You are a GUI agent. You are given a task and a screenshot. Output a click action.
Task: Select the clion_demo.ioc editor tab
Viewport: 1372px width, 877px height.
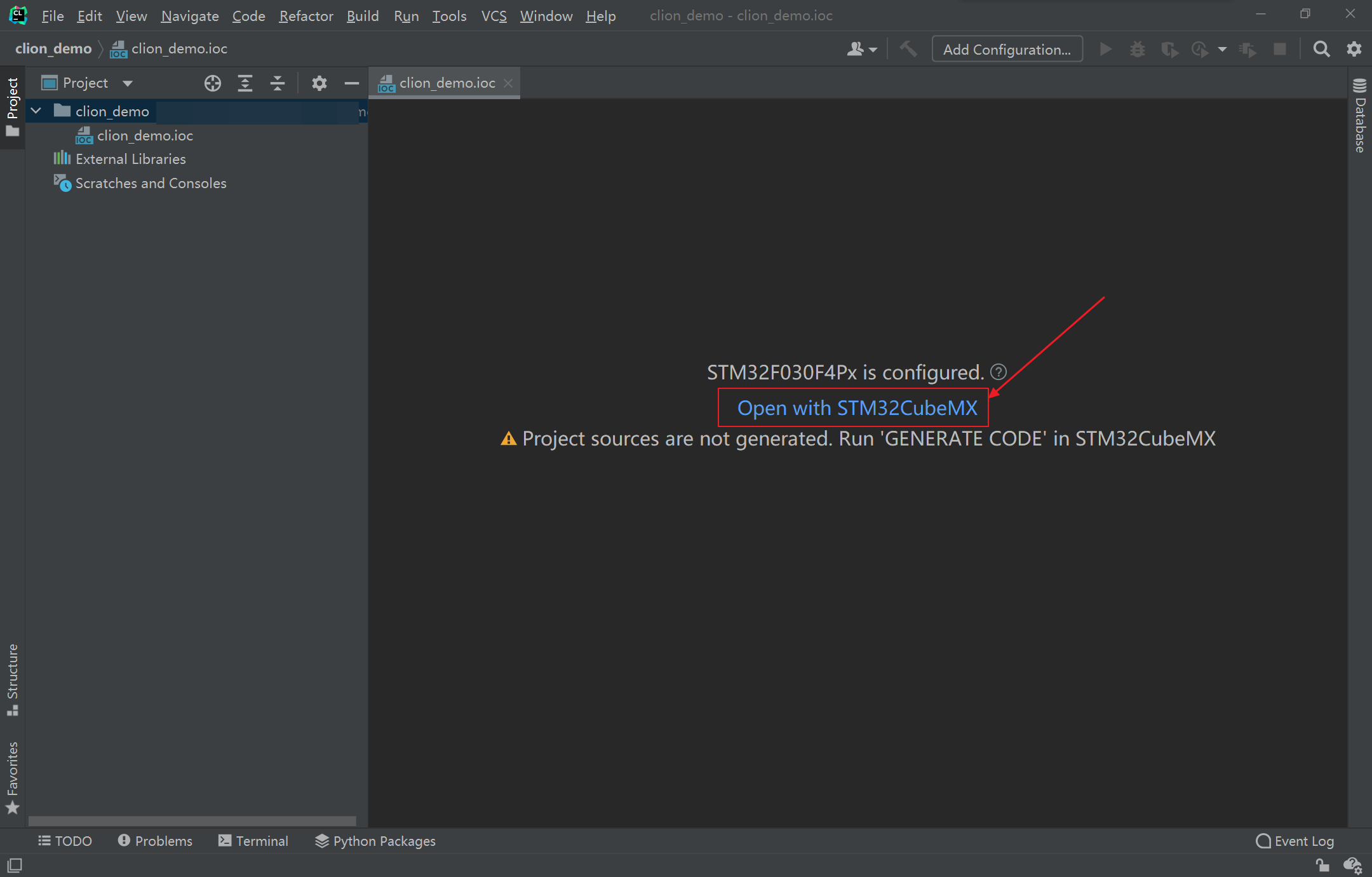tap(447, 83)
